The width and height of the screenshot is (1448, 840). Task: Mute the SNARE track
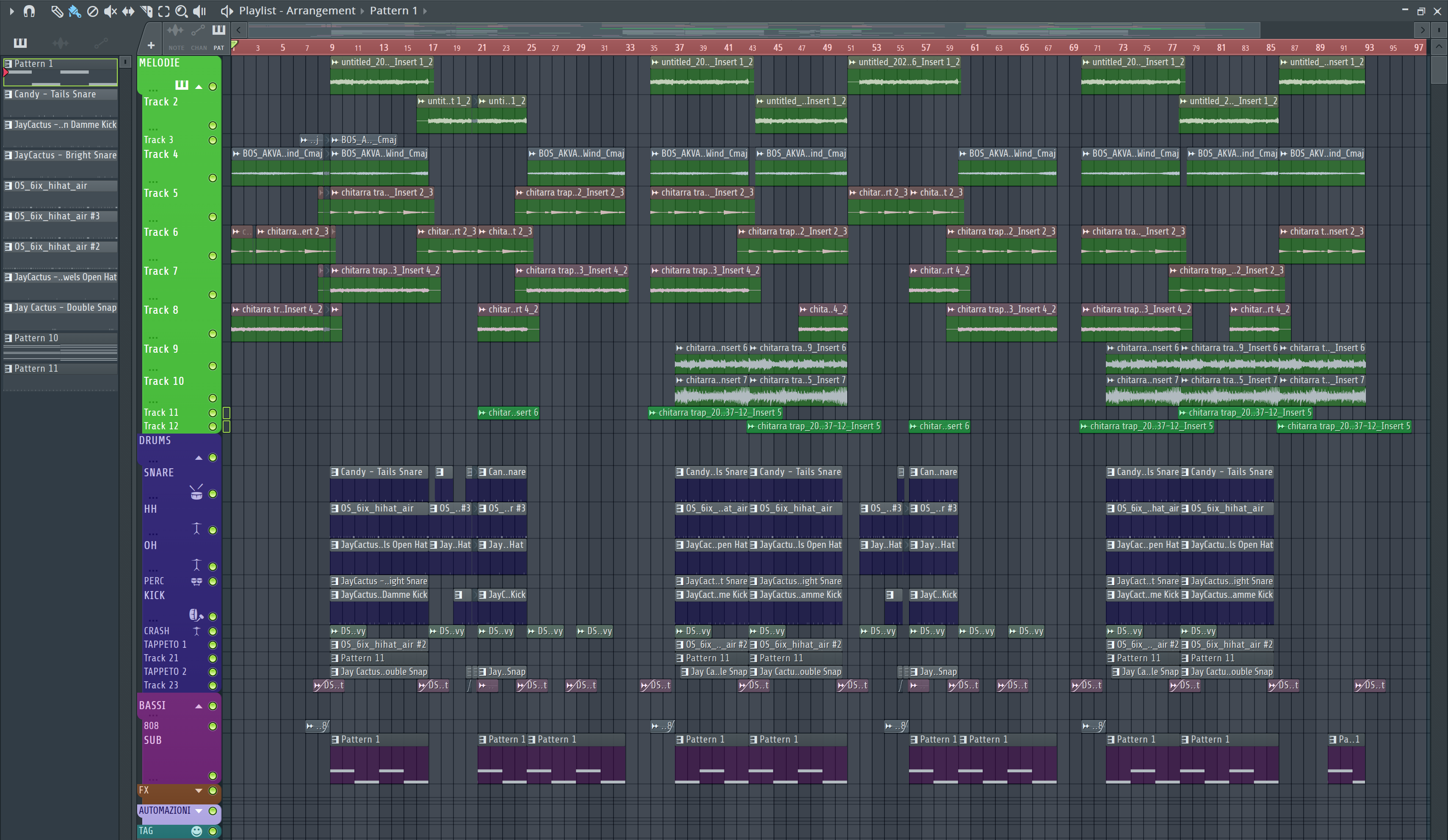[213, 494]
